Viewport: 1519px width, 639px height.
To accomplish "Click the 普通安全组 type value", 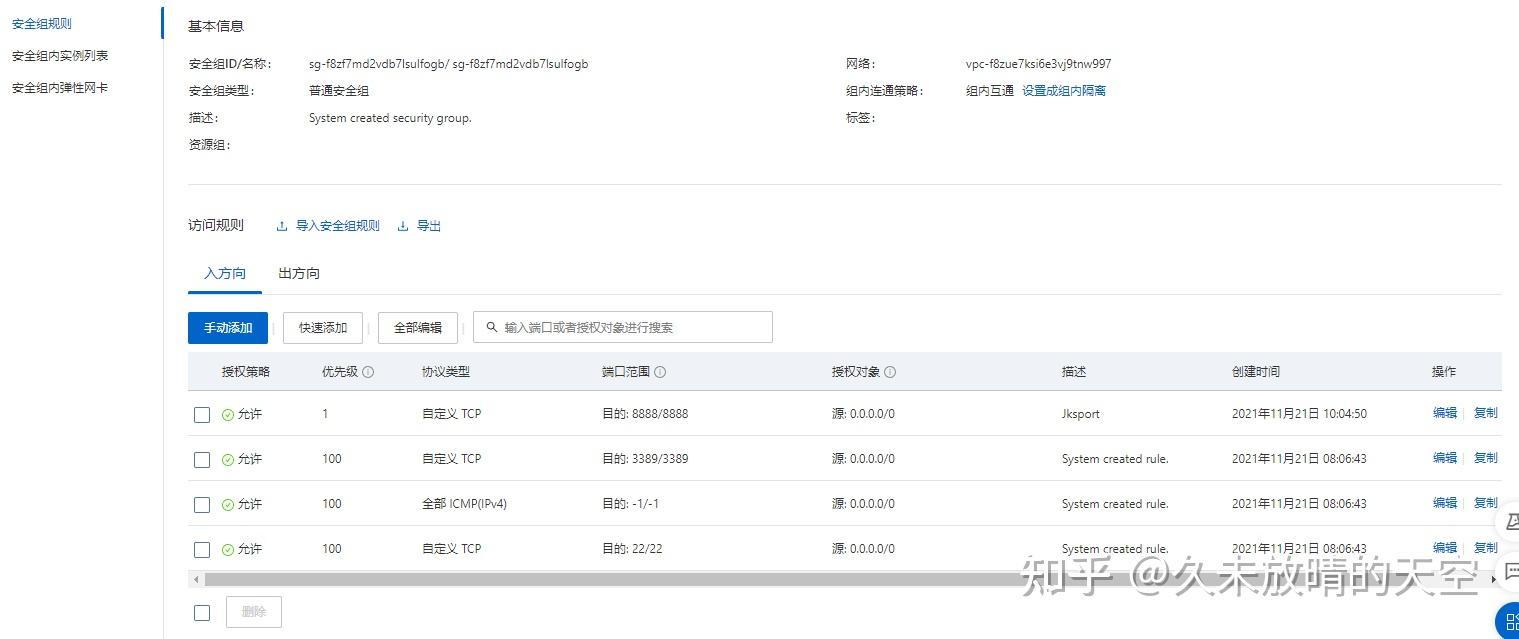I will [x=339, y=91].
